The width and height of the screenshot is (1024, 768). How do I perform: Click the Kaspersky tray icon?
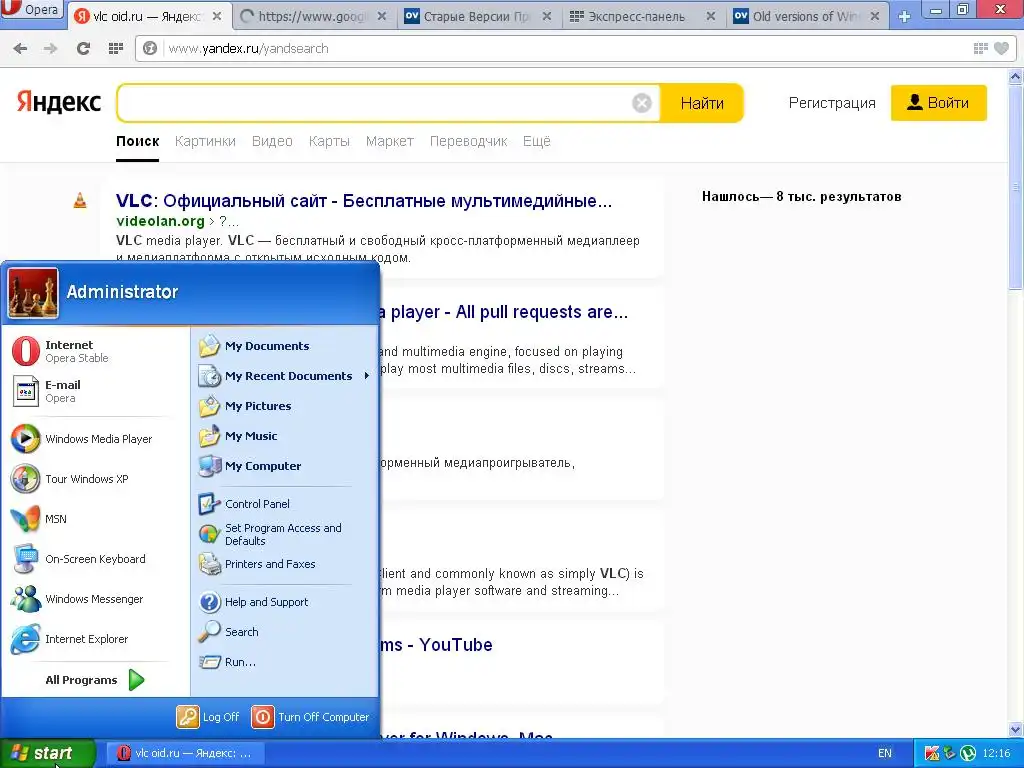click(932, 753)
